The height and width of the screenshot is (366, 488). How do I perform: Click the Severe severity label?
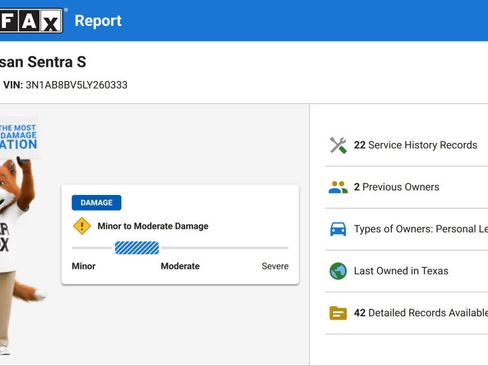(x=275, y=266)
